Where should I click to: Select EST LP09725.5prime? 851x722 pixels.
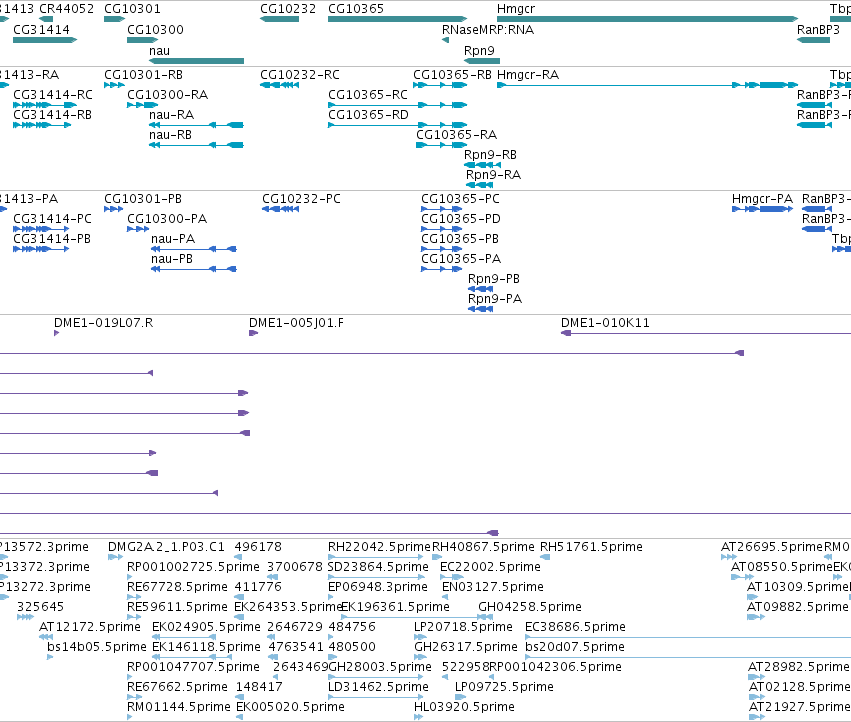(504, 687)
